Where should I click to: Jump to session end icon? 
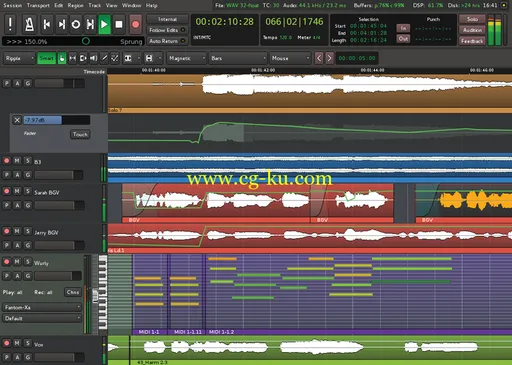[x=61, y=24]
